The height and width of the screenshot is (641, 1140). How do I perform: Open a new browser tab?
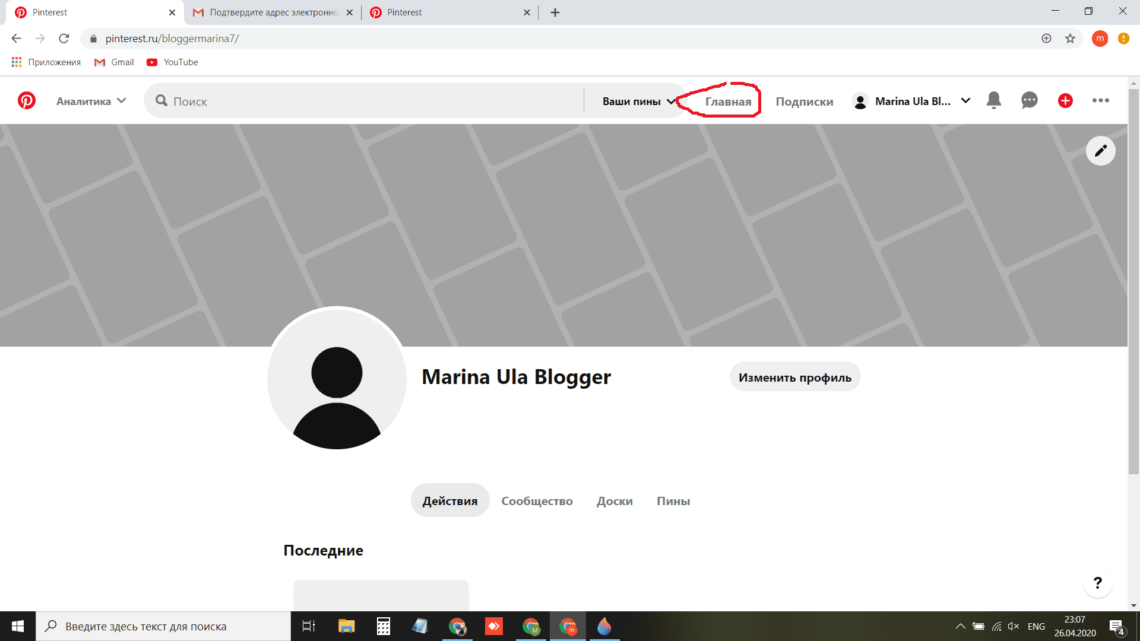pos(555,12)
